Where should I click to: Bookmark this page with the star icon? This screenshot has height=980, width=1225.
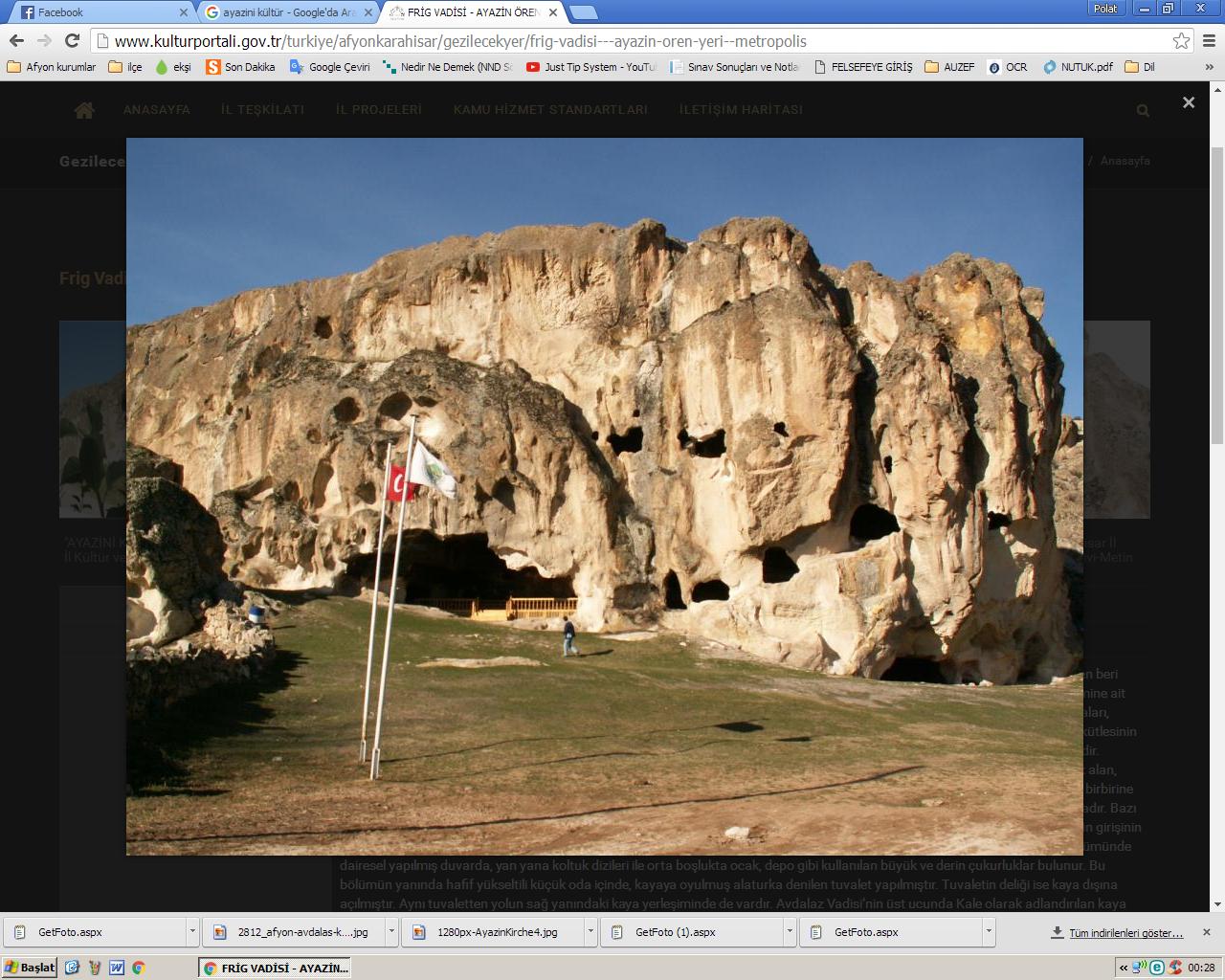click(1181, 41)
